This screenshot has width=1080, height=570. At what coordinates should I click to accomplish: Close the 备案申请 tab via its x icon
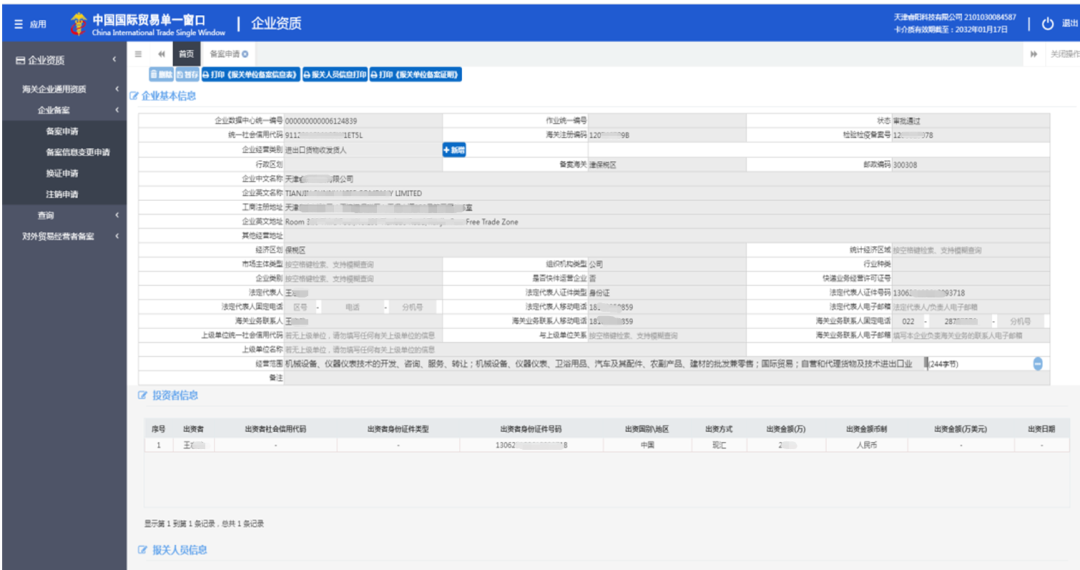pos(245,54)
